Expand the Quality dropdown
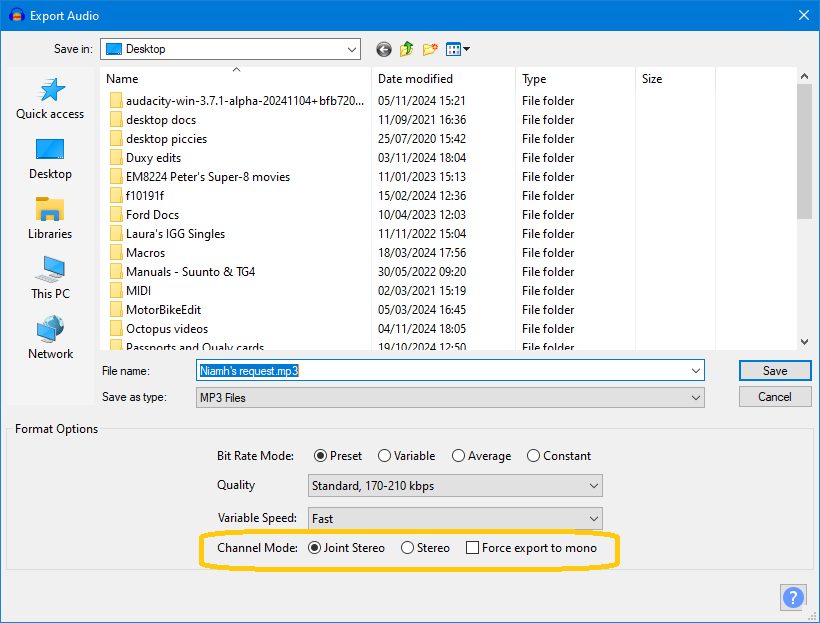The image size is (820, 623). coord(455,486)
